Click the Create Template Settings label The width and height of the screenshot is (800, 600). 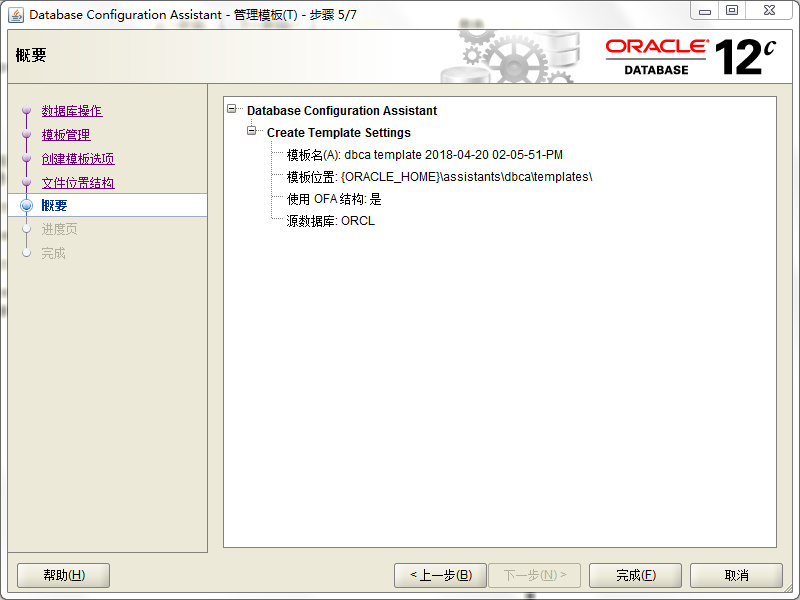[x=339, y=133]
